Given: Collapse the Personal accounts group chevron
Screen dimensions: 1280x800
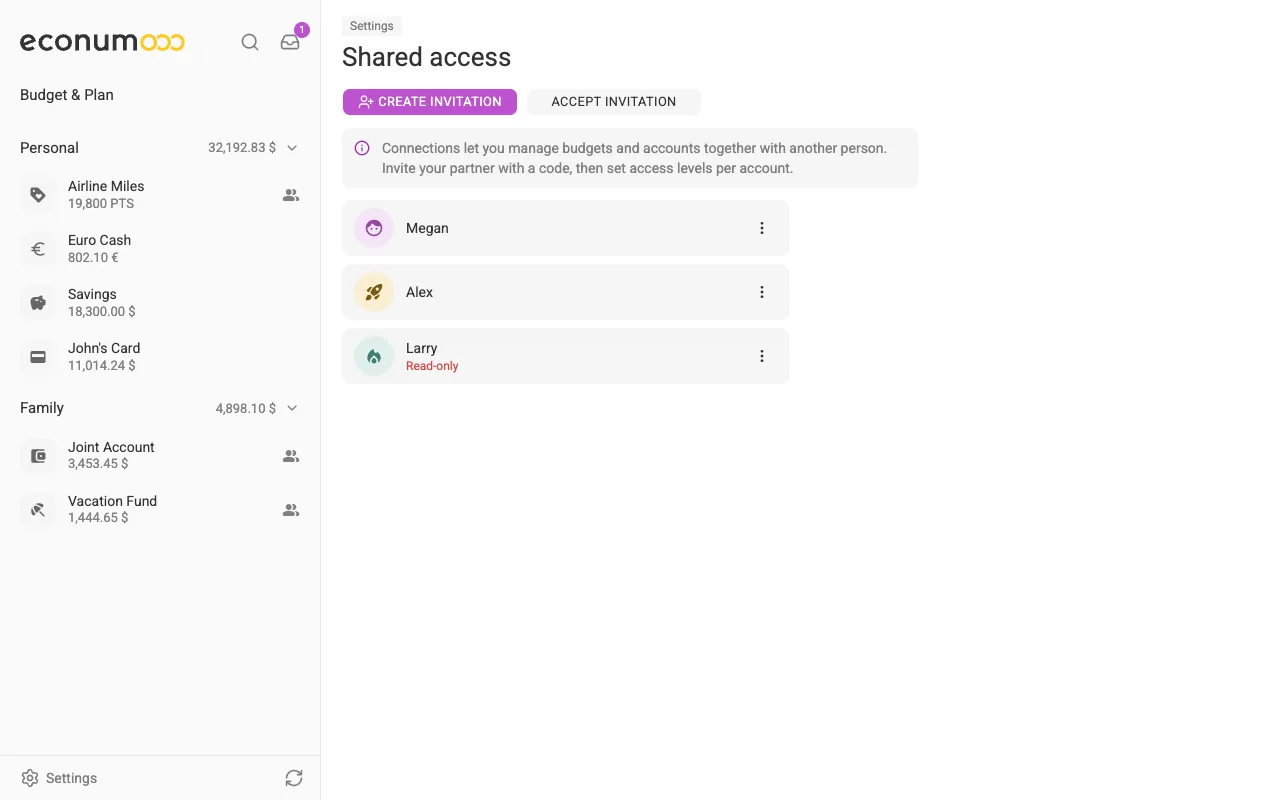Looking at the screenshot, I should (x=292, y=148).
